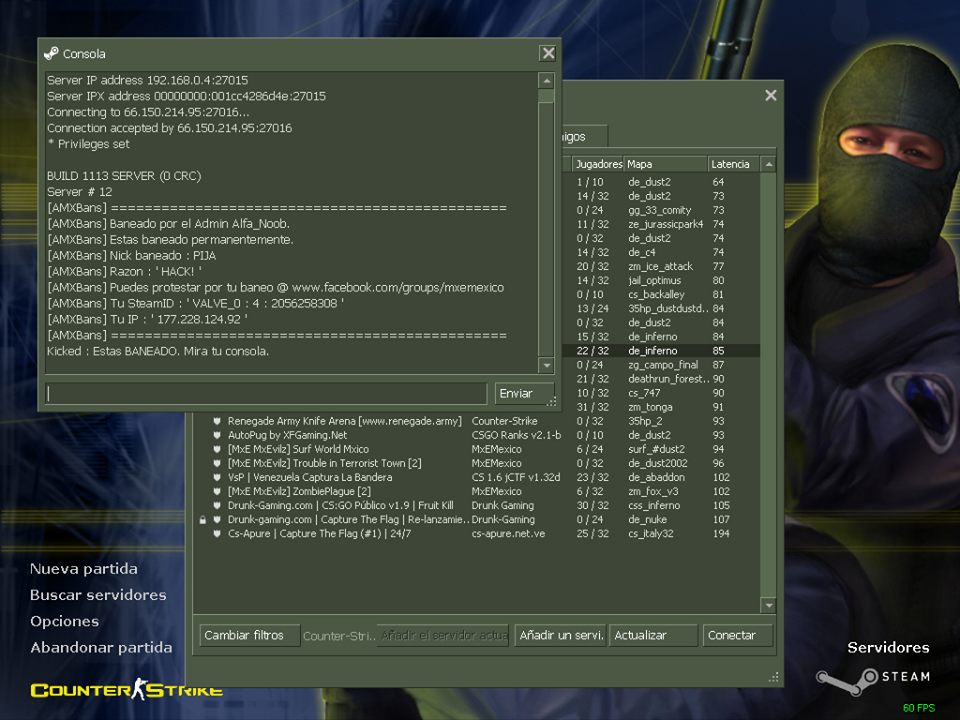Click the ze_jurassicpark4 map row
960x720 pixels.
tap(661, 224)
